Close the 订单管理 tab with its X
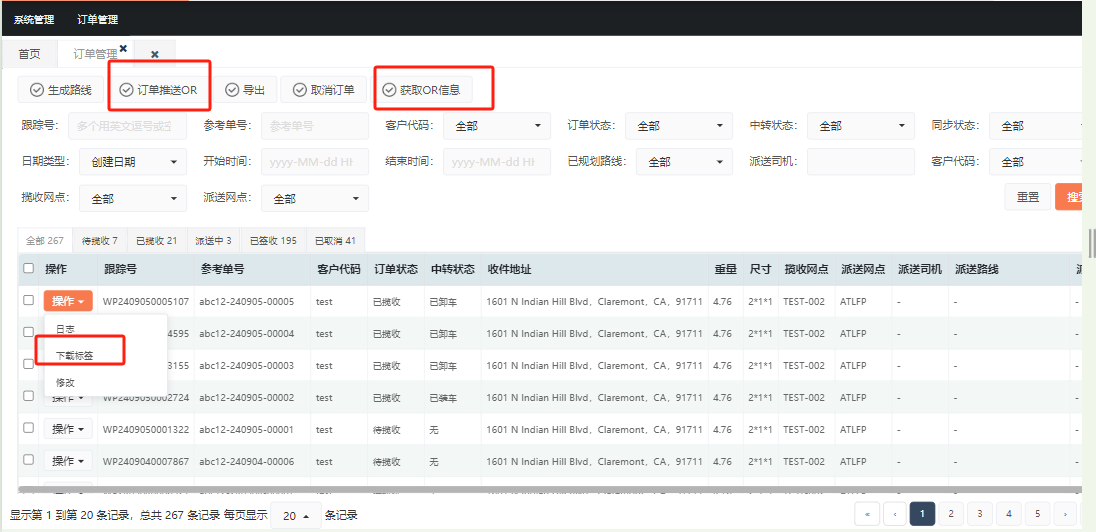 tap(123, 48)
